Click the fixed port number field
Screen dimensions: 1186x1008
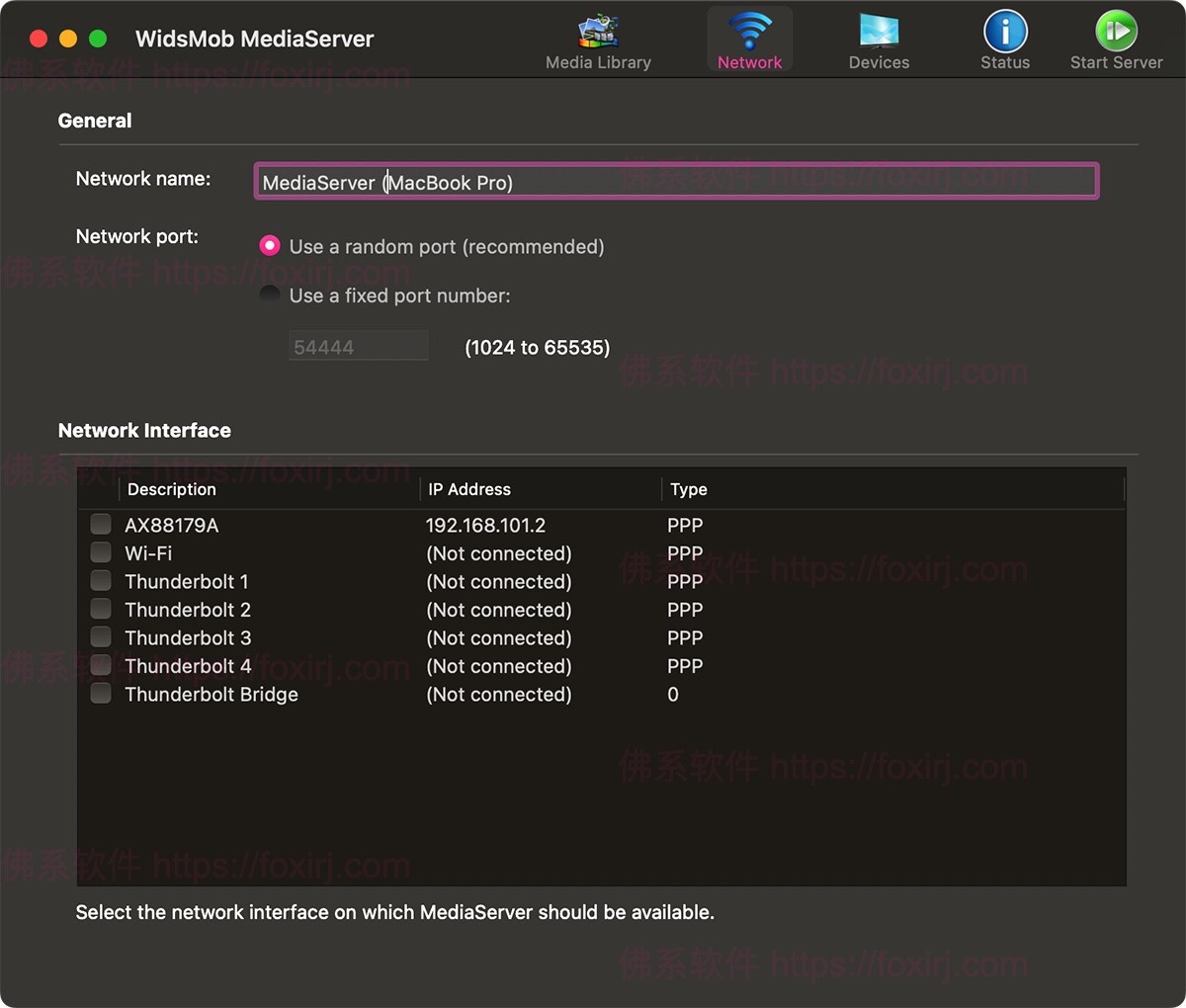click(358, 347)
